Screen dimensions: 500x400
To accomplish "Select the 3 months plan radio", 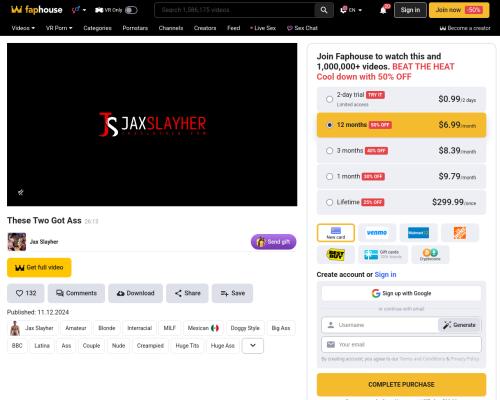I will (x=329, y=151).
